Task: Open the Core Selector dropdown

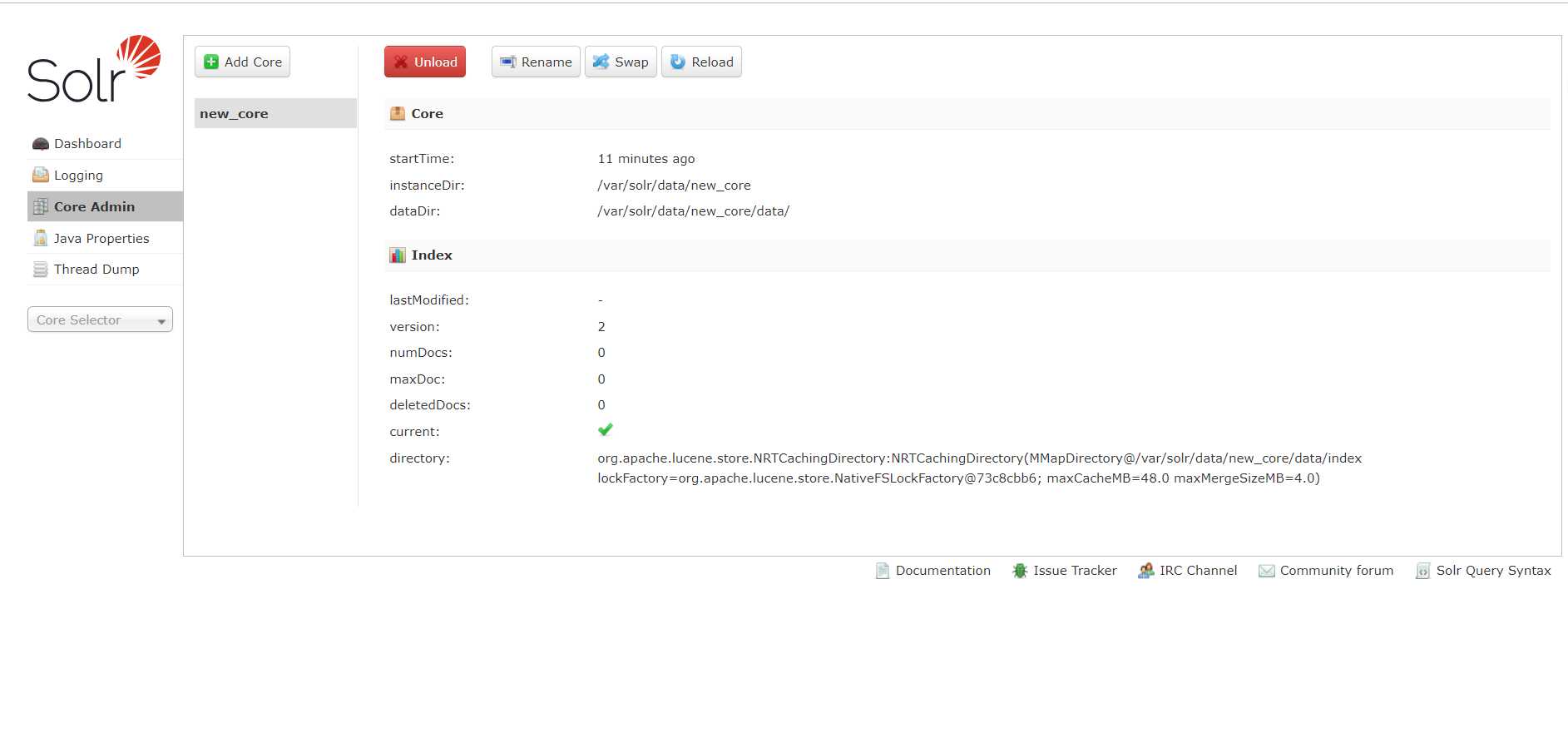Action: (100, 320)
